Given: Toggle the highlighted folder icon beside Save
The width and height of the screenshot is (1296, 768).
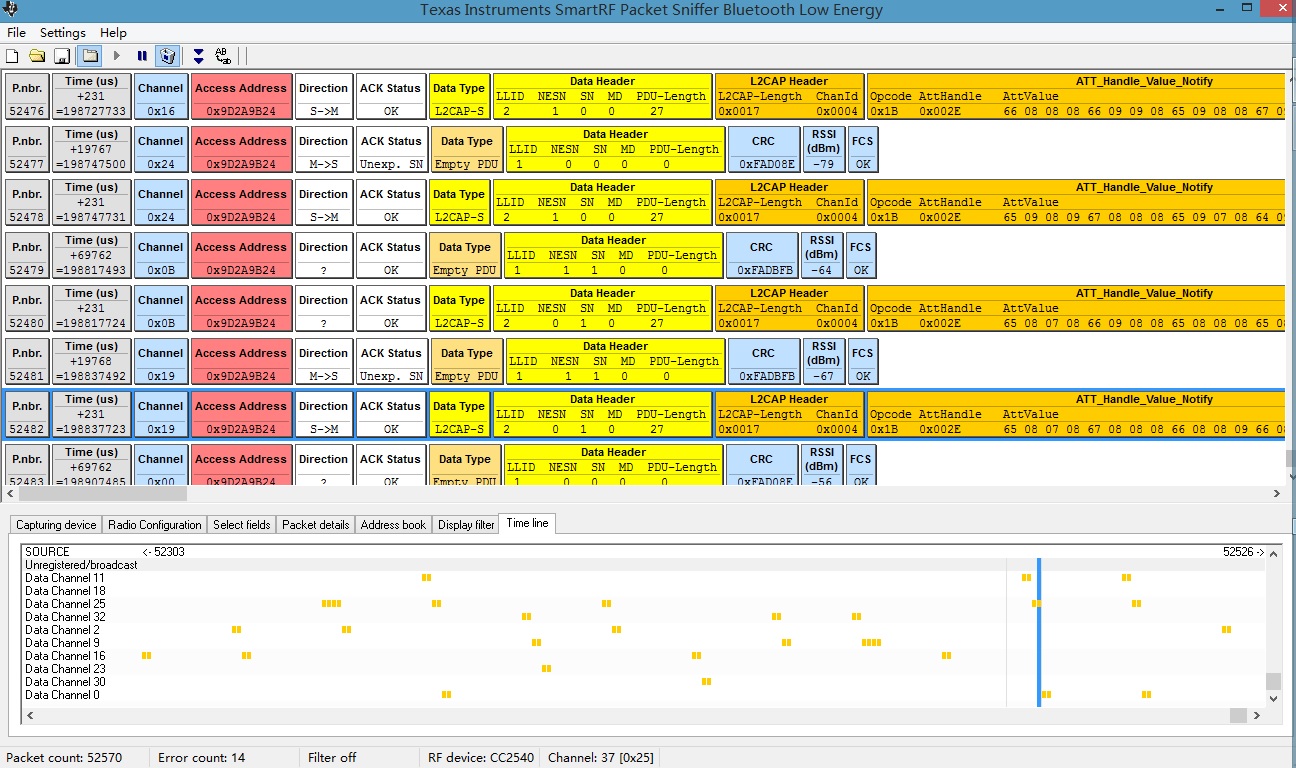Looking at the screenshot, I should (89, 56).
